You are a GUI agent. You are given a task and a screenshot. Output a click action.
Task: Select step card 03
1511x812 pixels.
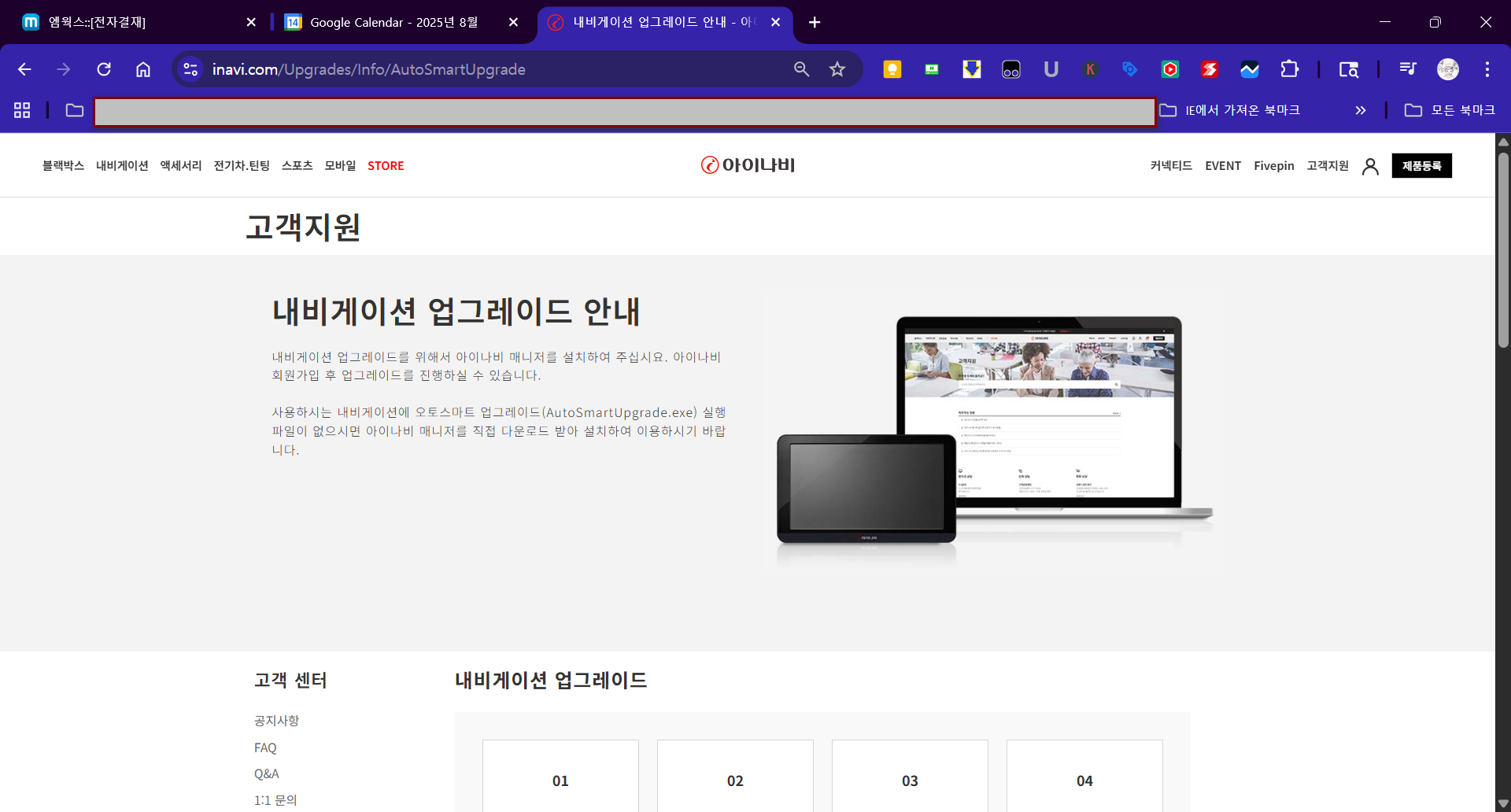click(x=910, y=776)
